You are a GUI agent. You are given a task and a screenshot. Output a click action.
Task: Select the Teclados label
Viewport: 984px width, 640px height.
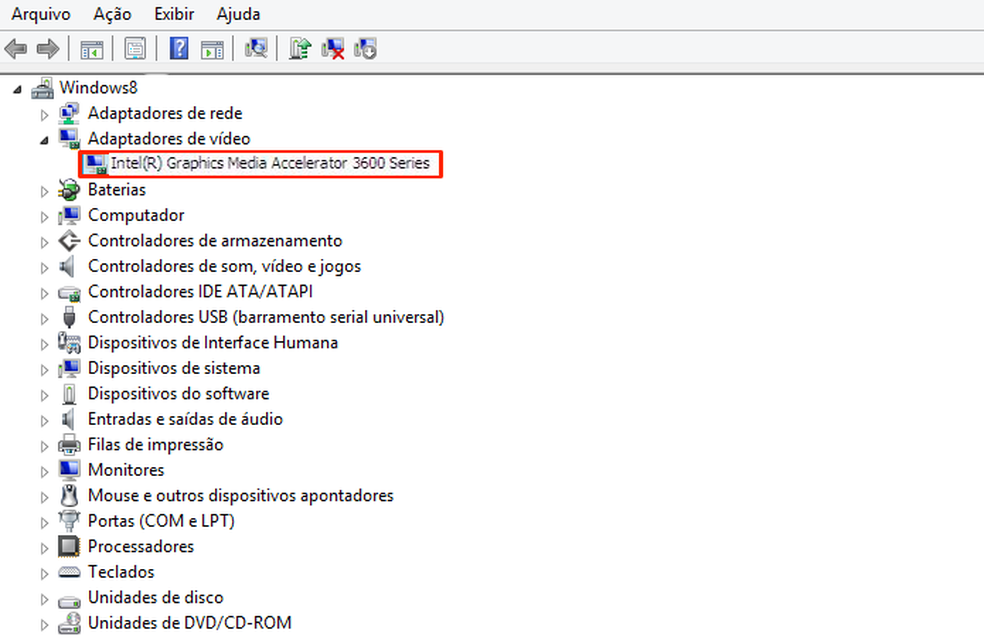[x=121, y=572]
